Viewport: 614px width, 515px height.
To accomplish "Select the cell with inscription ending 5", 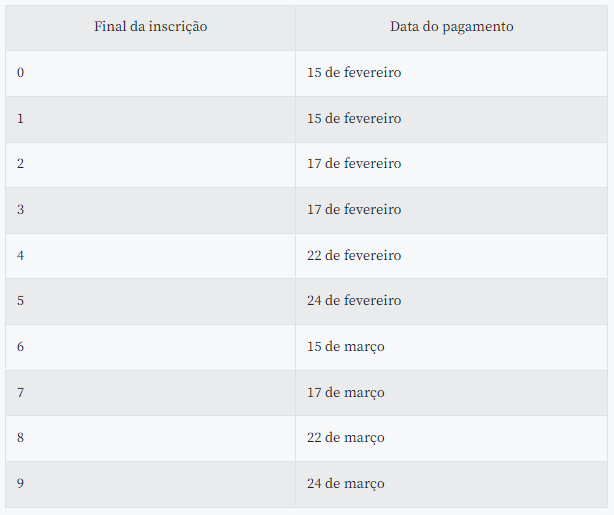I will pos(150,302).
